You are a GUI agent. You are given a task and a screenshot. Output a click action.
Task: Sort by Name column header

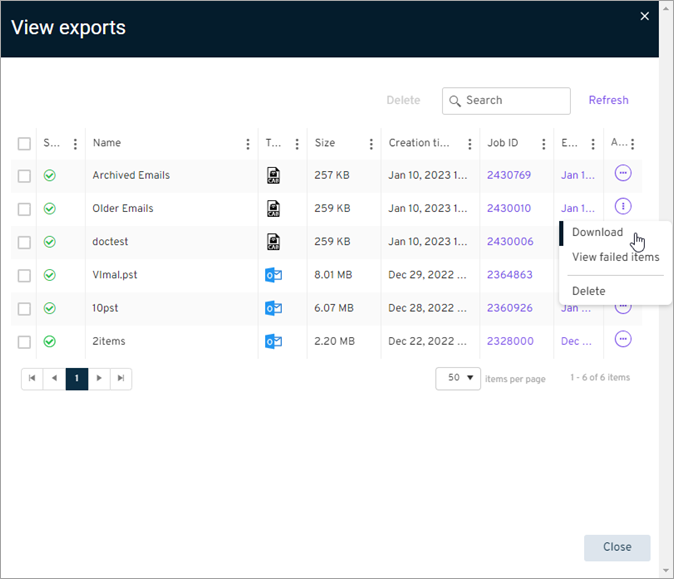(107, 143)
